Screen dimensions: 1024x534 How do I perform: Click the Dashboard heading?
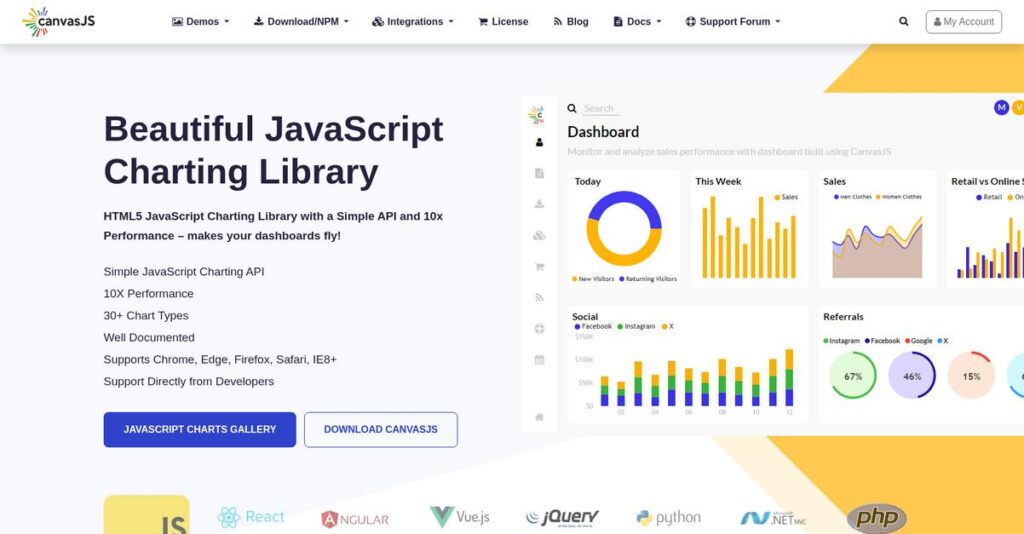(x=603, y=132)
